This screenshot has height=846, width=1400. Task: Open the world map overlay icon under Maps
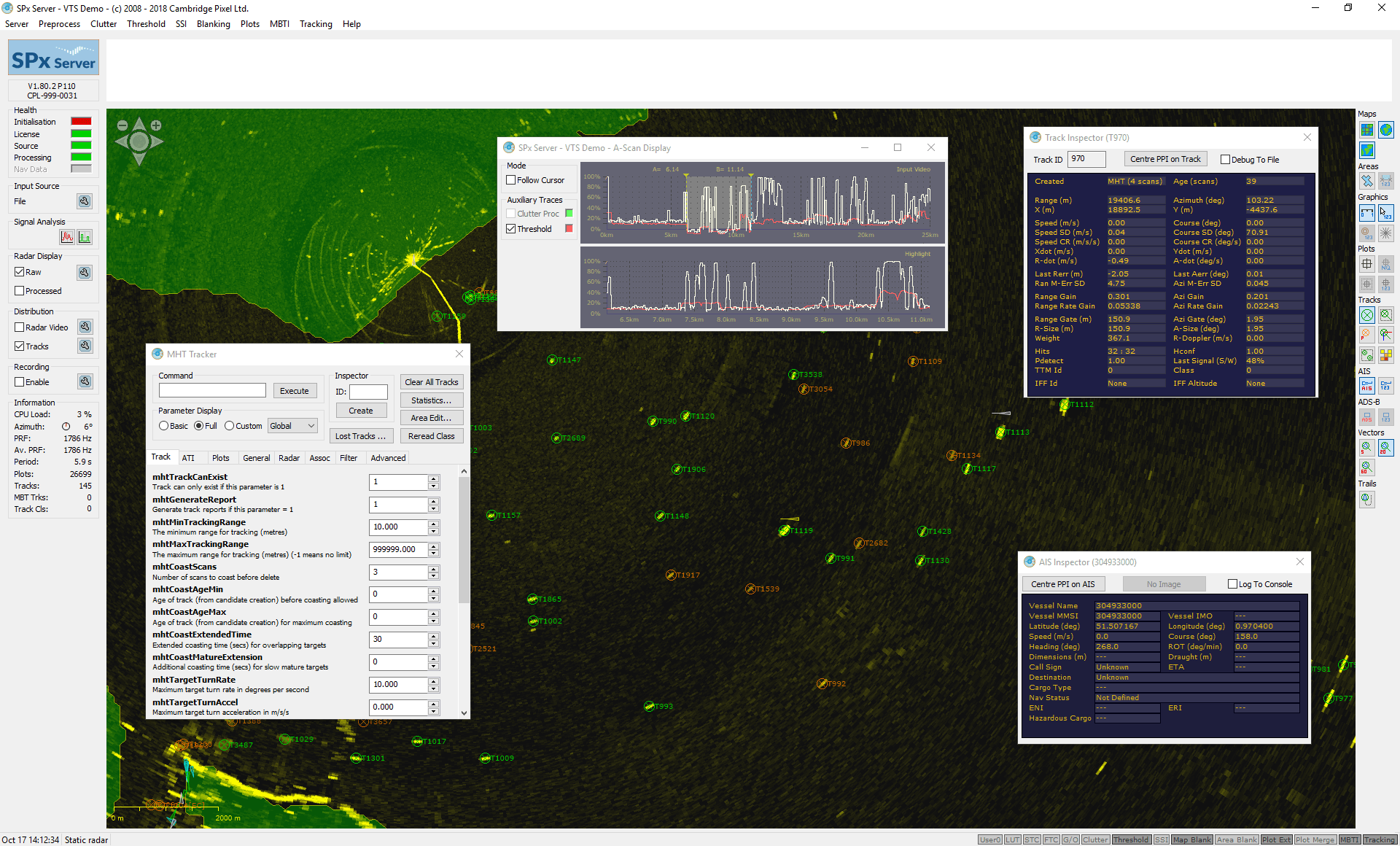(1385, 130)
